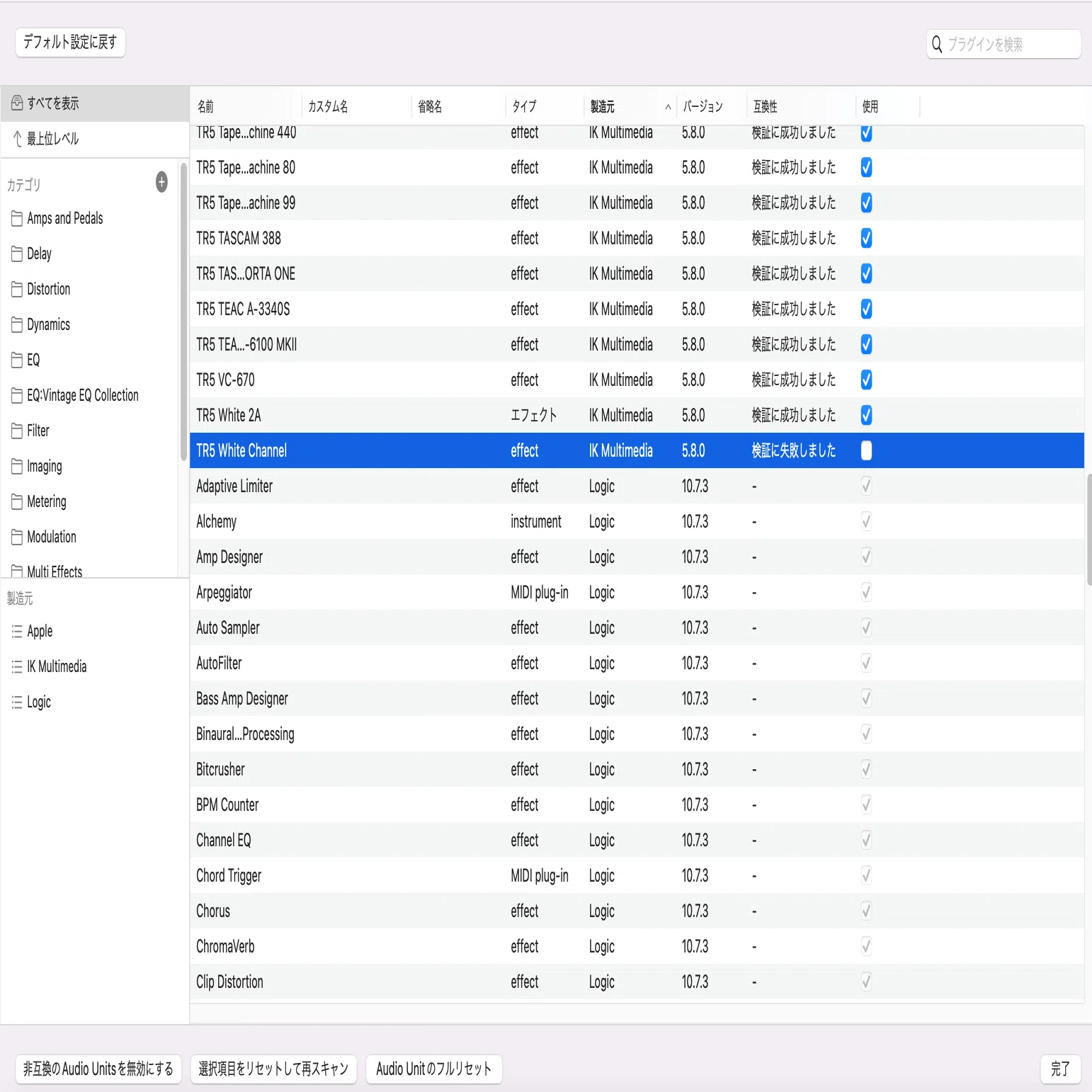Click デフォルト設定に戻す button
The height and width of the screenshot is (1092, 1092).
[70, 42]
